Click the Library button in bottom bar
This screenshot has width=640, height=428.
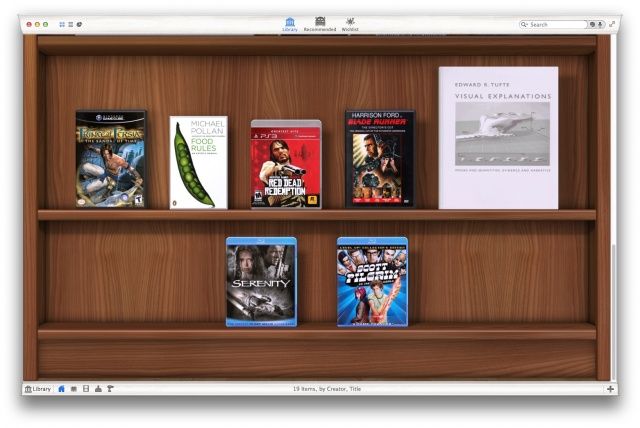pos(38,388)
